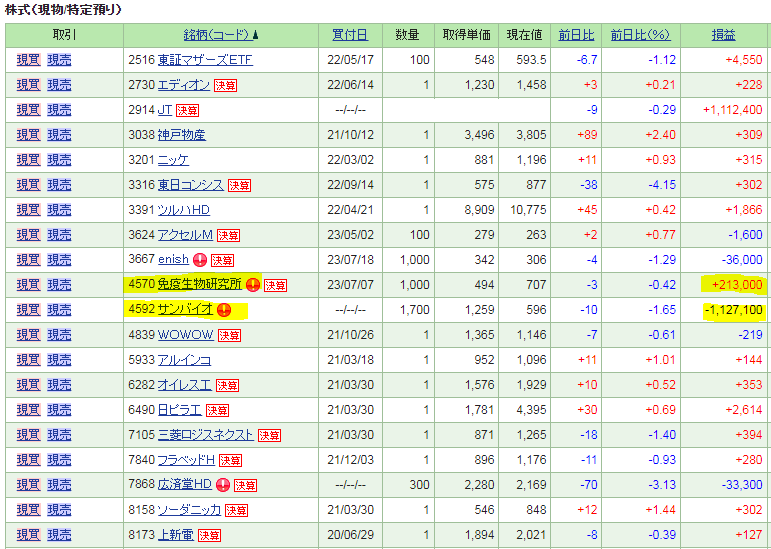Open 神戸物産 stock link
Screen dimensions: 771x549
[182, 135]
